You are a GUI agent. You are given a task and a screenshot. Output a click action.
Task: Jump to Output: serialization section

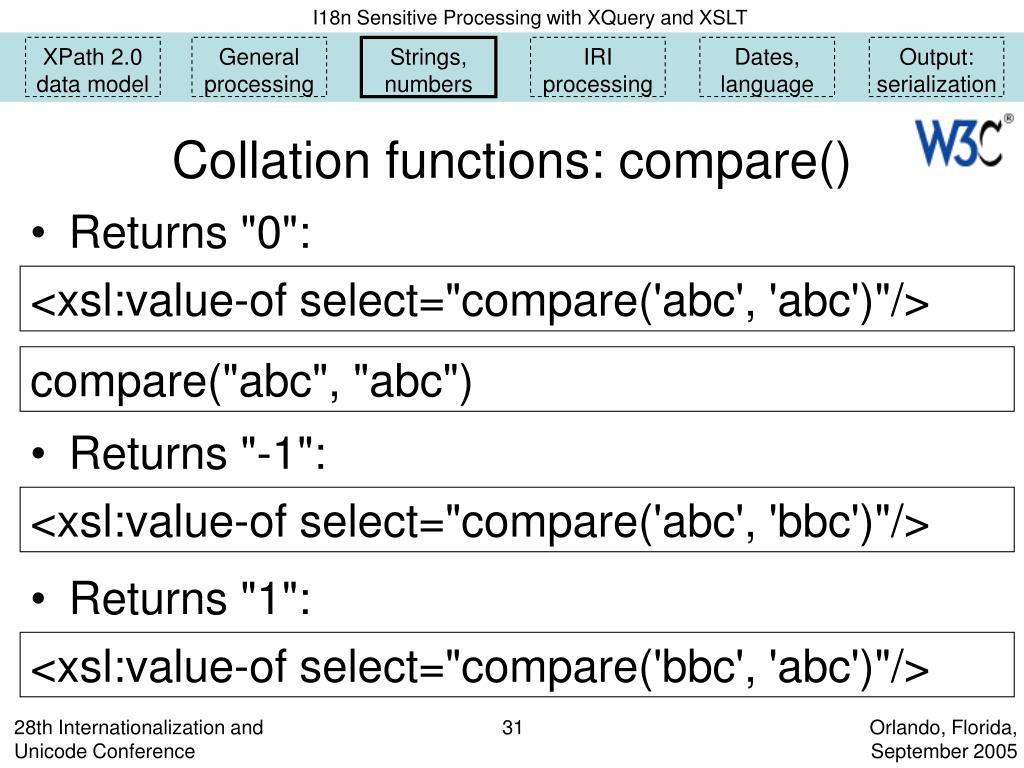click(x=936, y=67)
